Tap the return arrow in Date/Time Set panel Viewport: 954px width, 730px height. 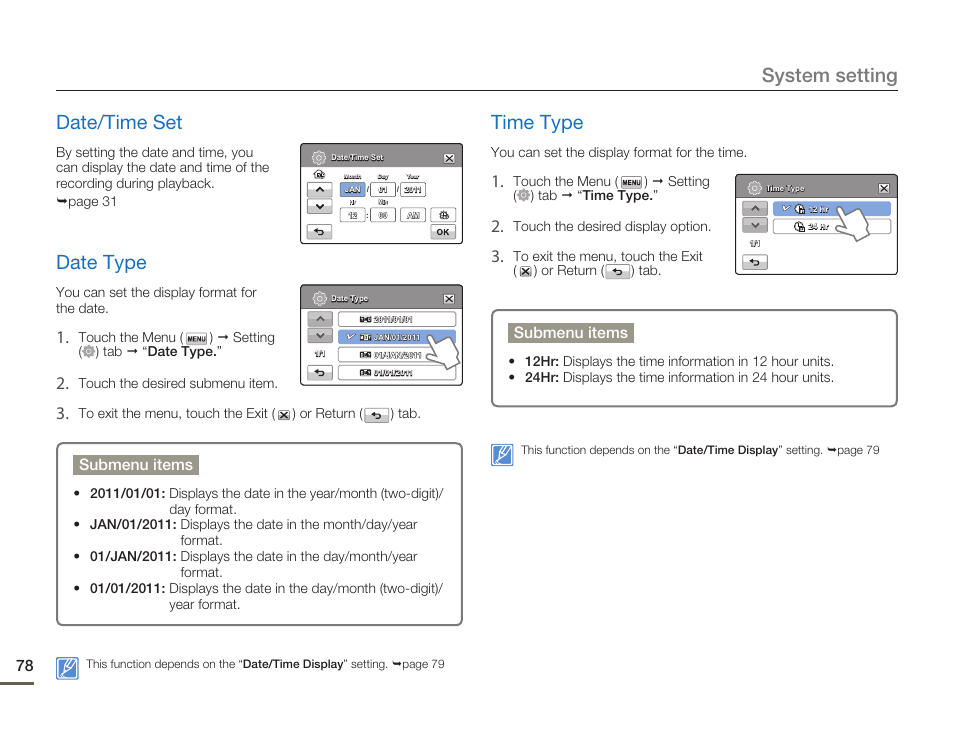click(319, 232)
